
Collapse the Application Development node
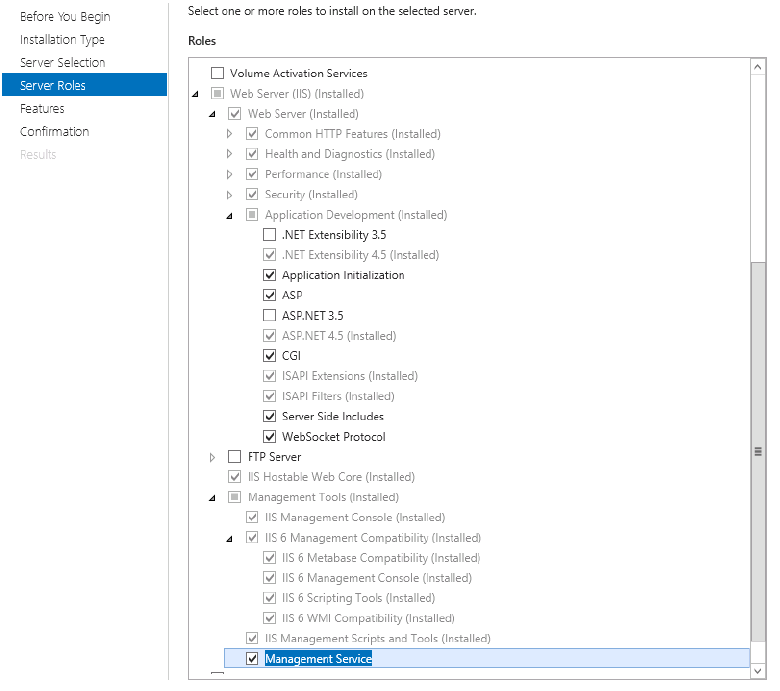pos(229,216)
